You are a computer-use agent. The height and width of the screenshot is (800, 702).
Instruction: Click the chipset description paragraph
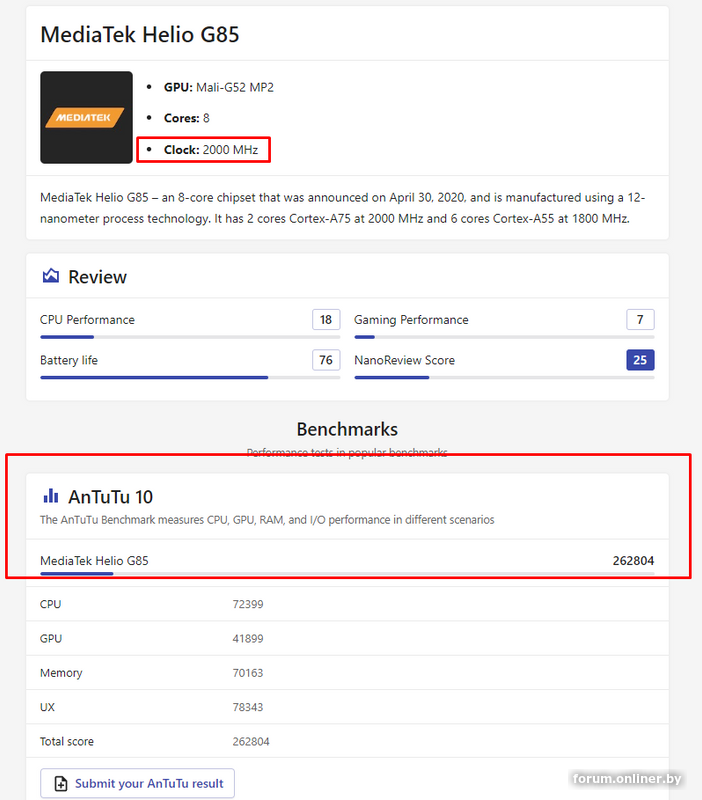tap(343, 208)
